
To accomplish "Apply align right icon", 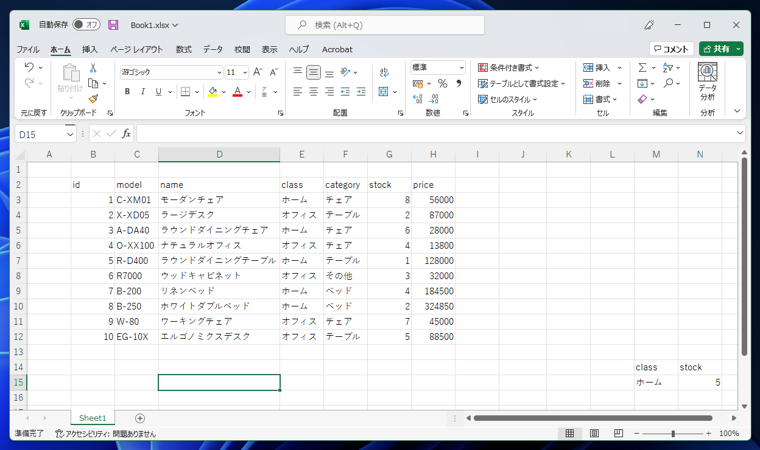I will [x=330, y=92].
